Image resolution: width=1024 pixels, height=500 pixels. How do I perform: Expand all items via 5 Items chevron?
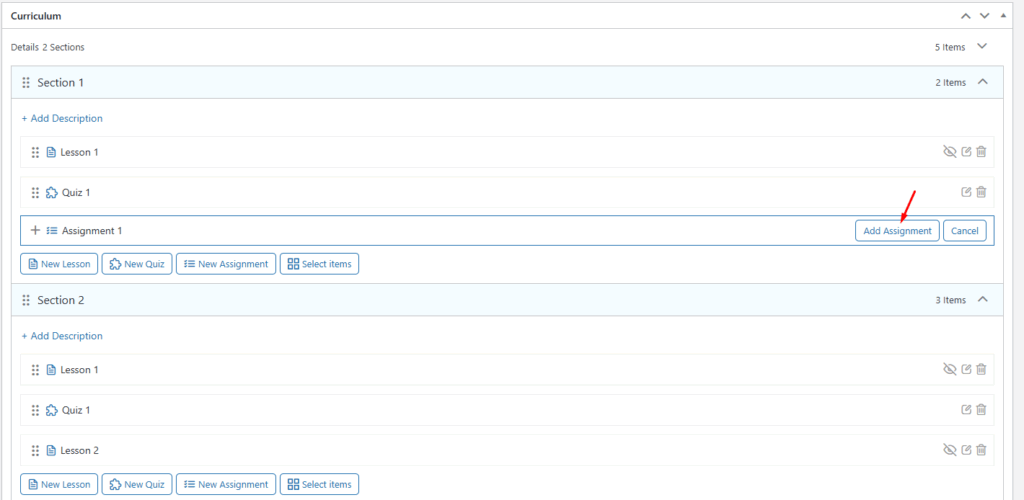pos(981,47)
